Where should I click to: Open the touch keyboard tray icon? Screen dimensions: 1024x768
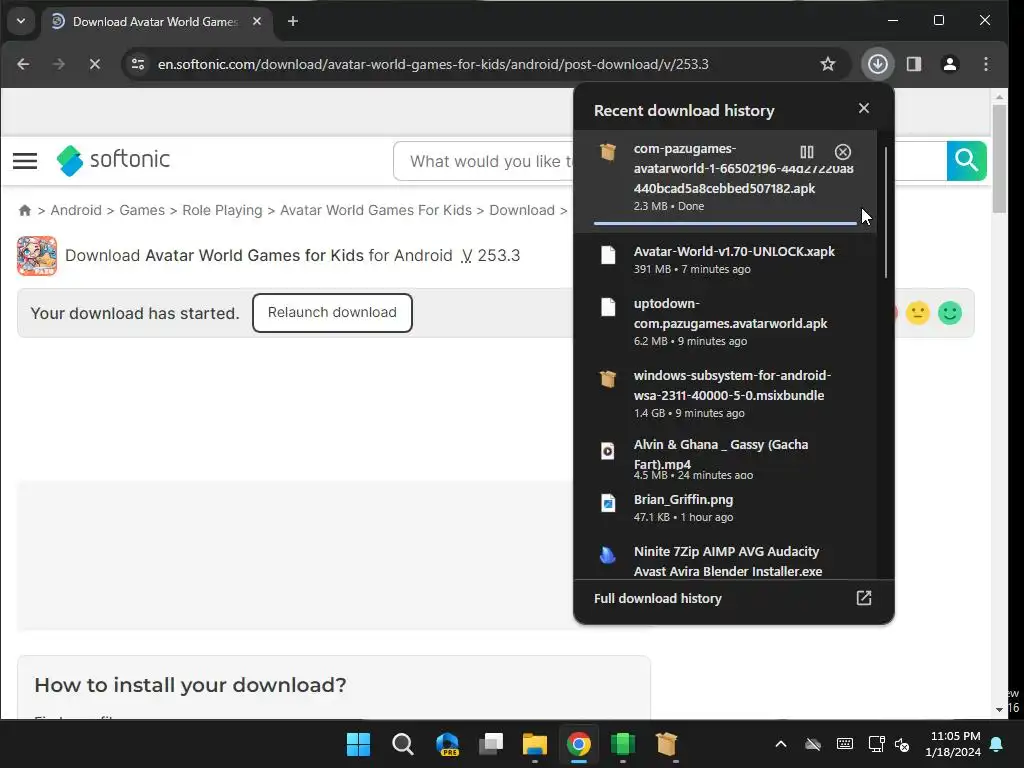(844, 744)
